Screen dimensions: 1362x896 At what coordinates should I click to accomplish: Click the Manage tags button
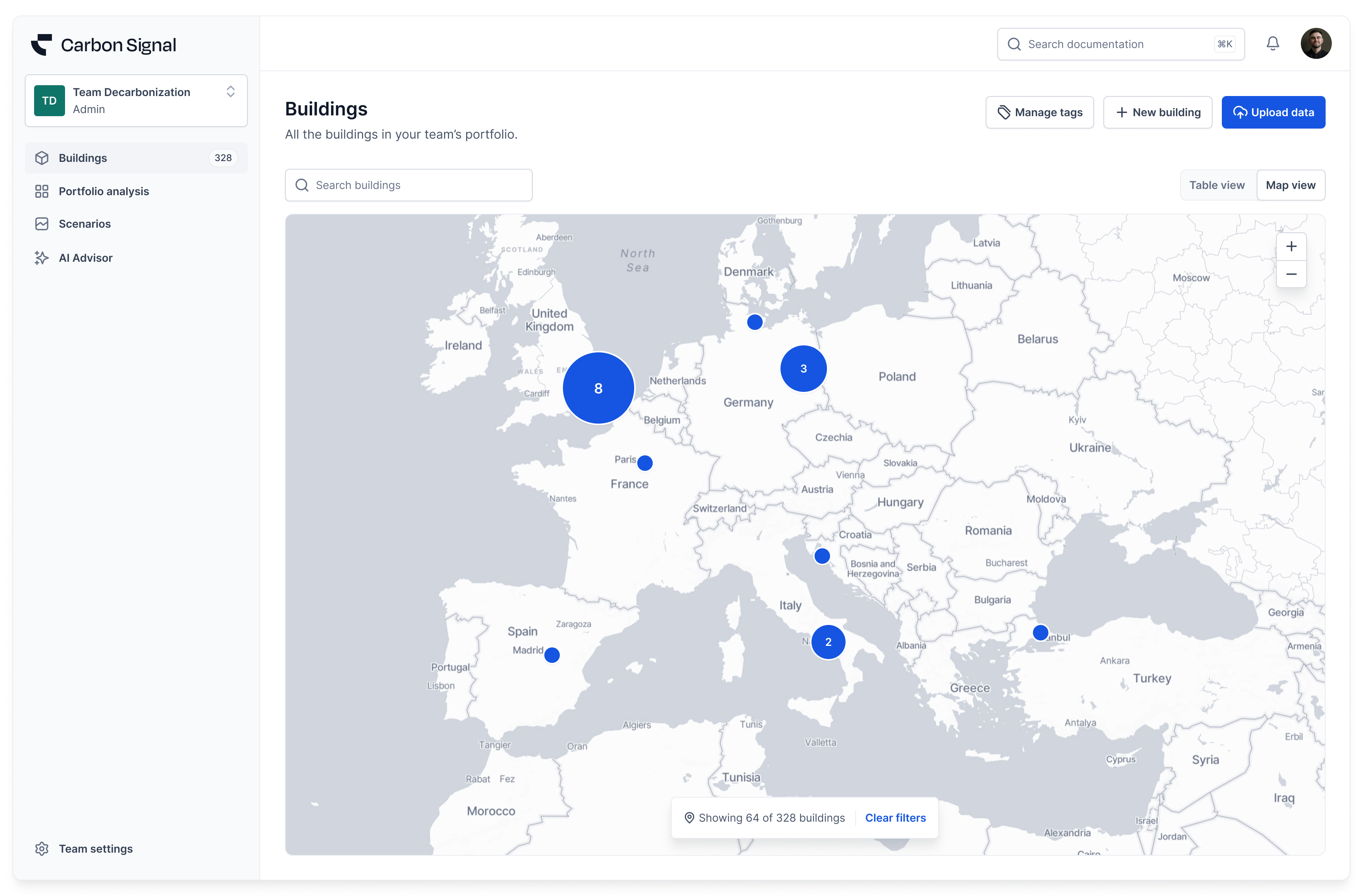1039,112
